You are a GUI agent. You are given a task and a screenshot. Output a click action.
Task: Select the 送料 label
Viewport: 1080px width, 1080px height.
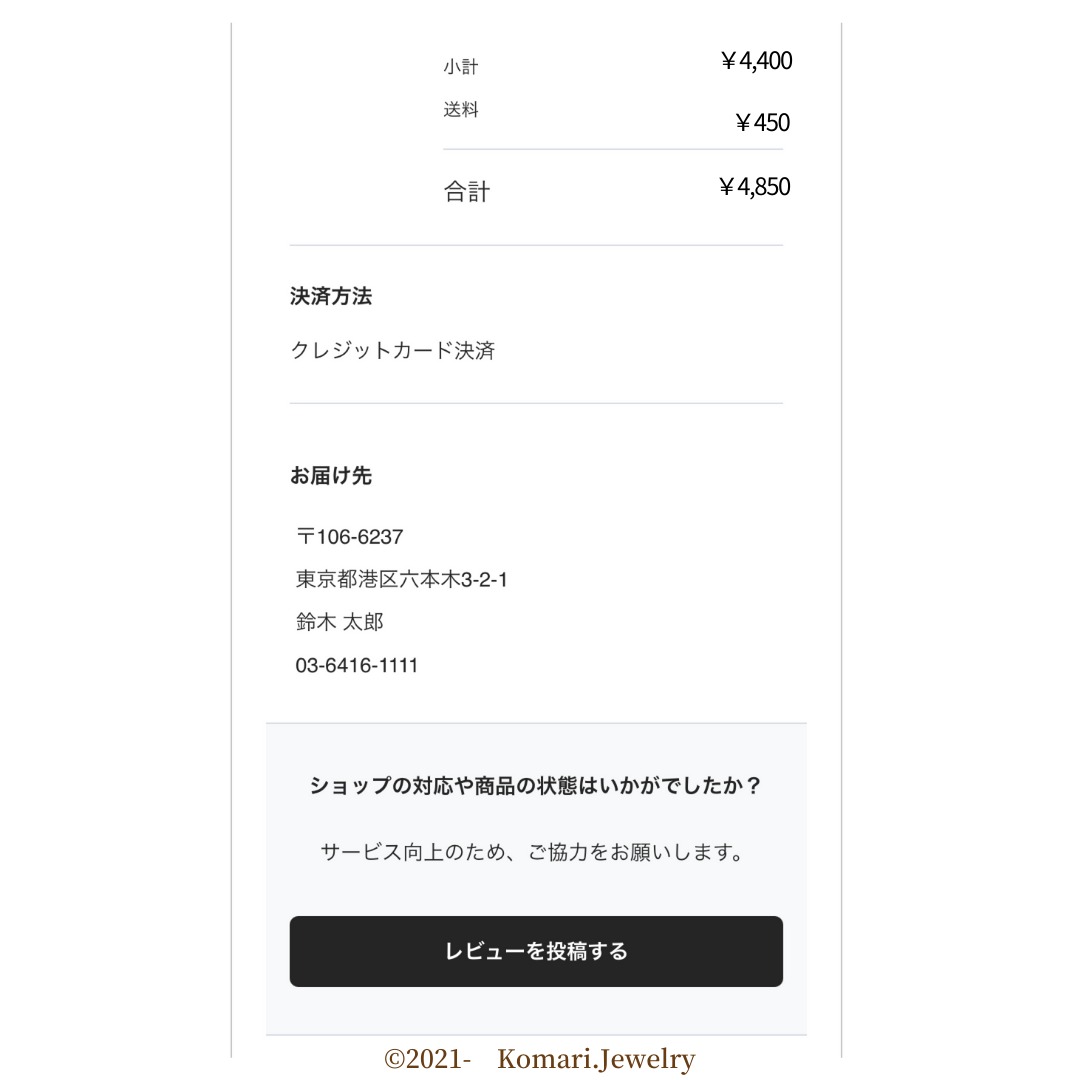click(x=461, y=110)
